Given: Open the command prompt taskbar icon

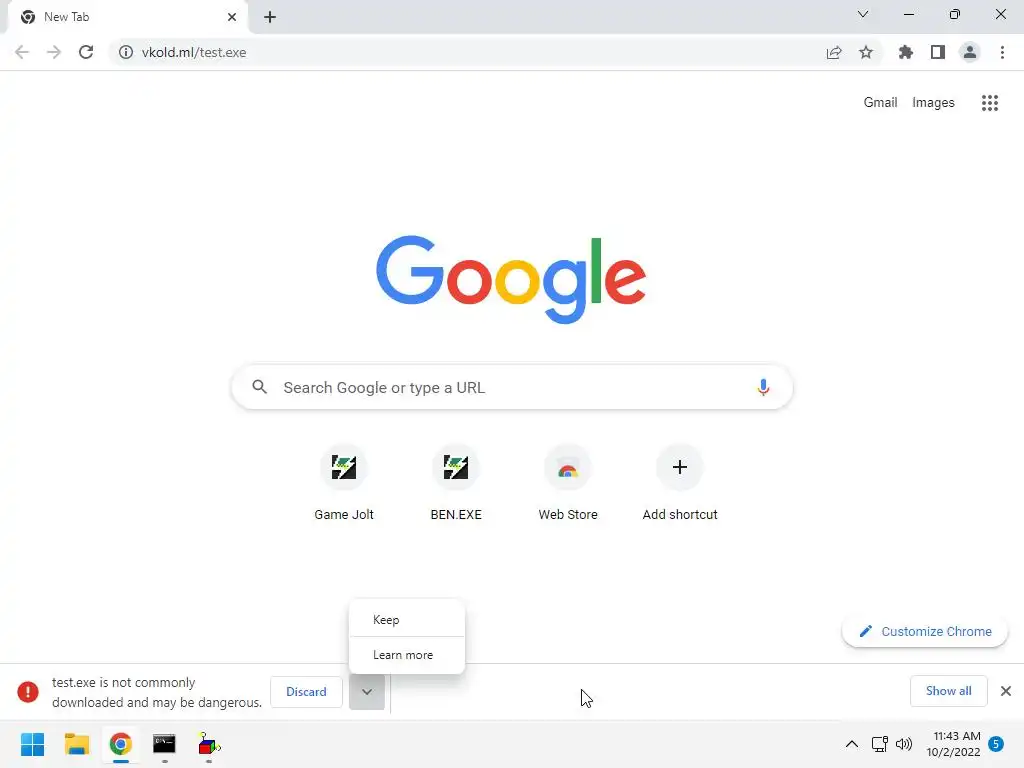Looking at the screenshot, I should click(165, 744).
